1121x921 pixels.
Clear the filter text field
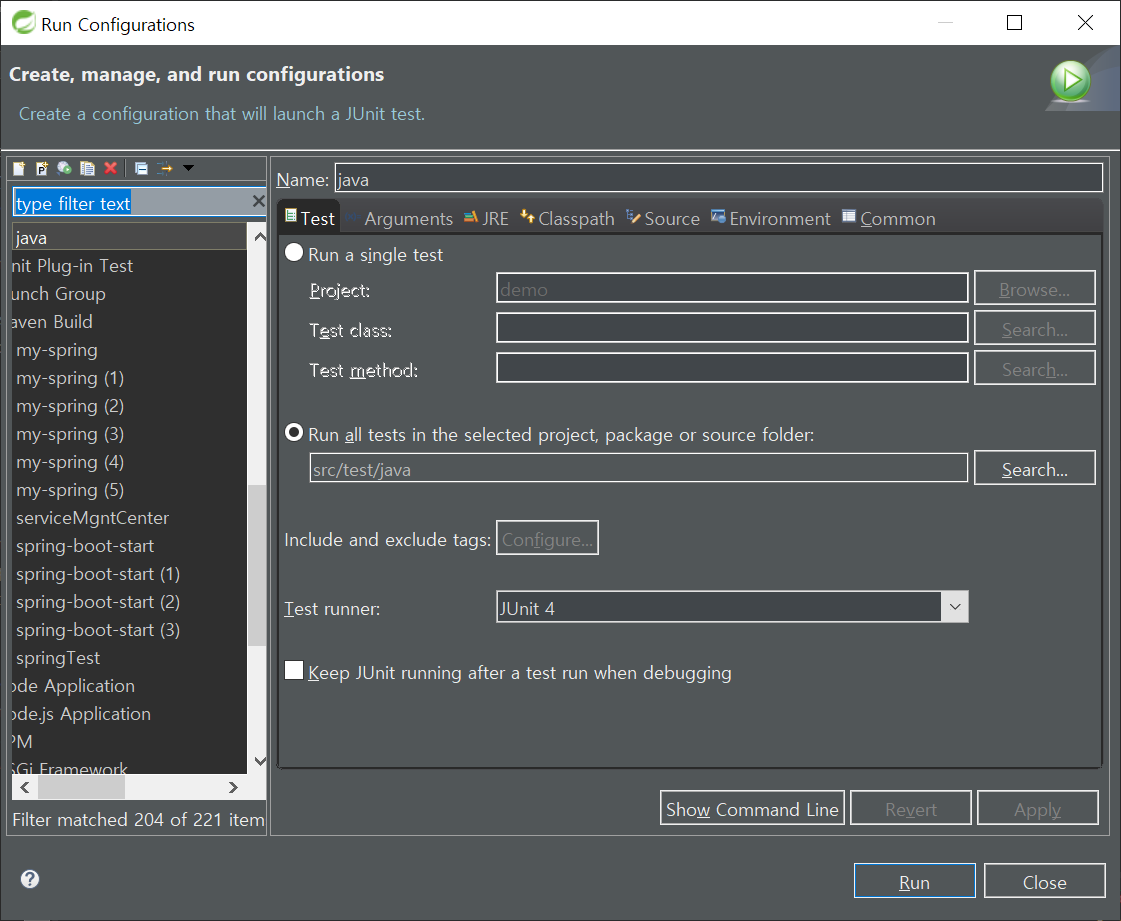[x=258, y=202]
